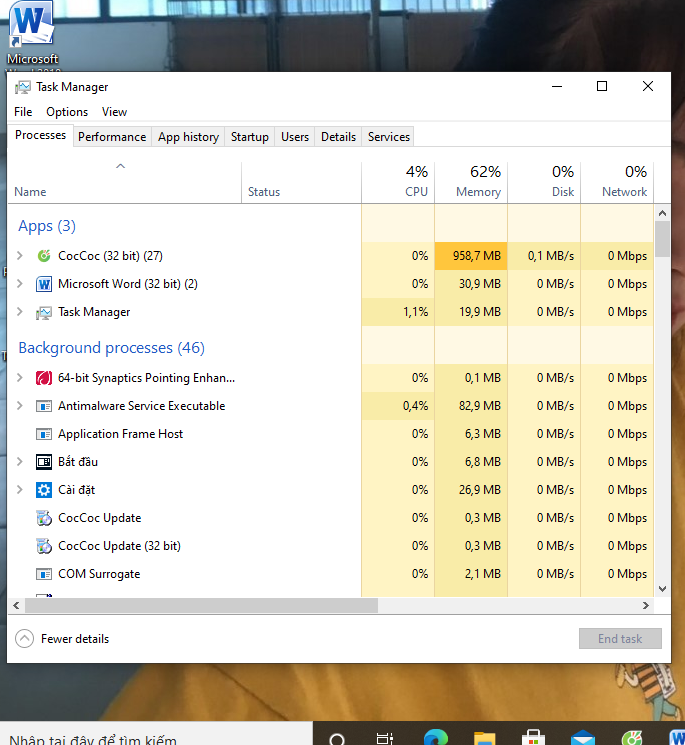
Task: Open the File menu
Action: pos(23,112)
